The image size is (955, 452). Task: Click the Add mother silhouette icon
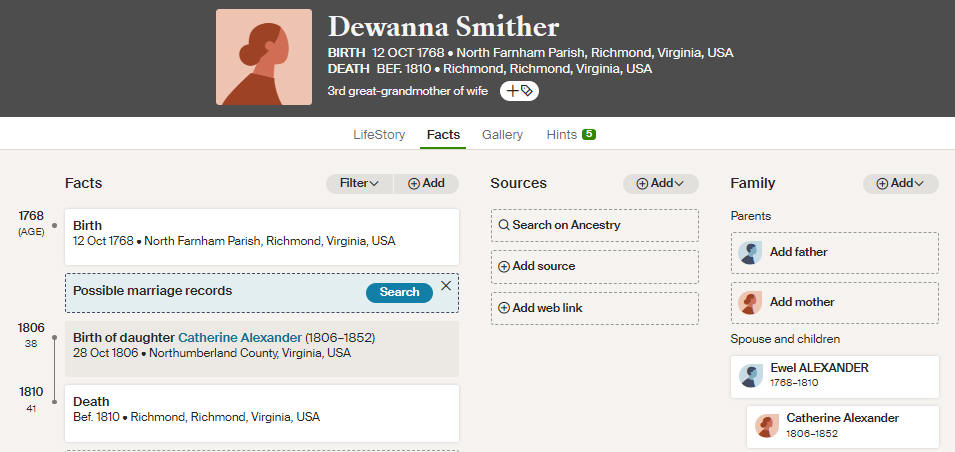point(750,302)
